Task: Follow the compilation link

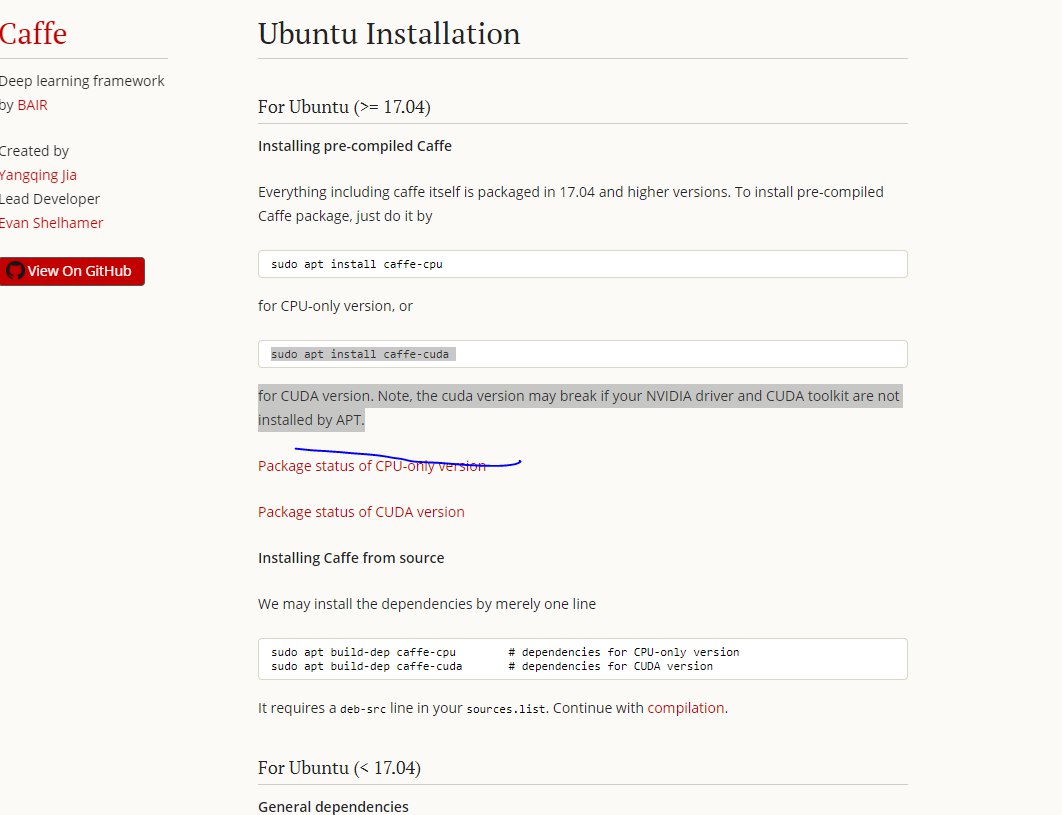Action: 685,708
